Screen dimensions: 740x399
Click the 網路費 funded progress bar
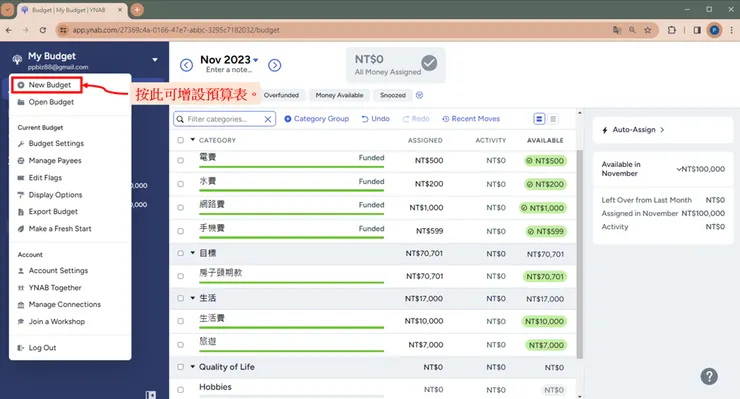click(291, 214)
